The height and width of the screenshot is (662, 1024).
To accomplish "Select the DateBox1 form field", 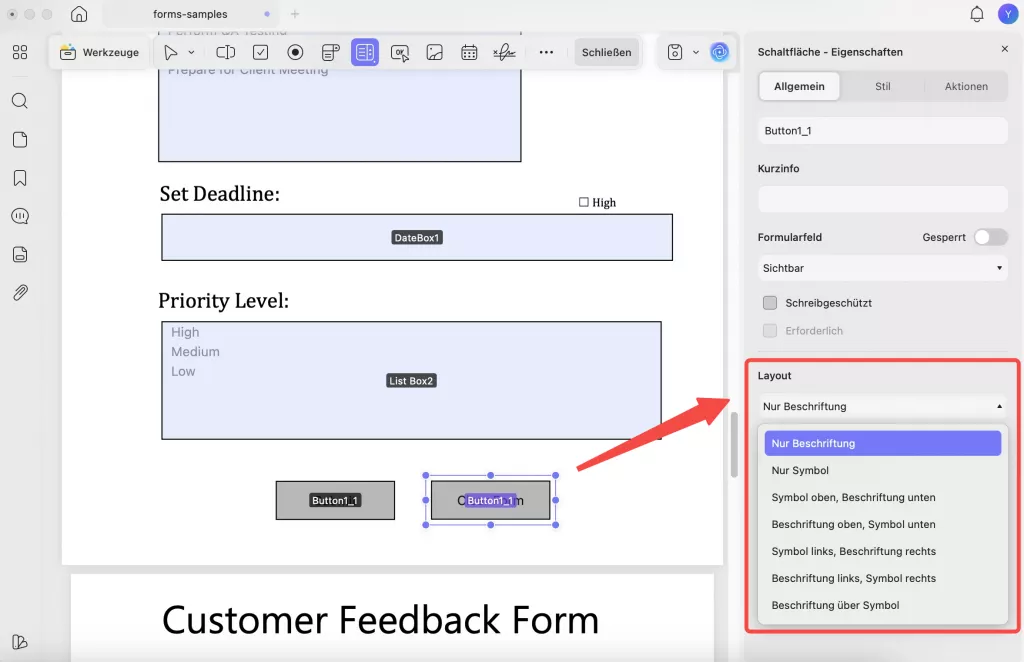I will (x=417, y=238).
